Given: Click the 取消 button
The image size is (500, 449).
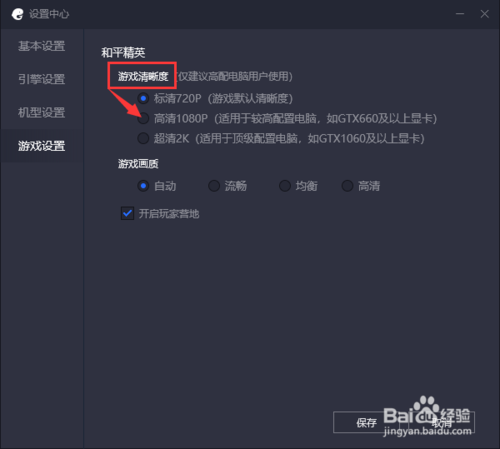Looking at the screenshot, I should 442,423.
